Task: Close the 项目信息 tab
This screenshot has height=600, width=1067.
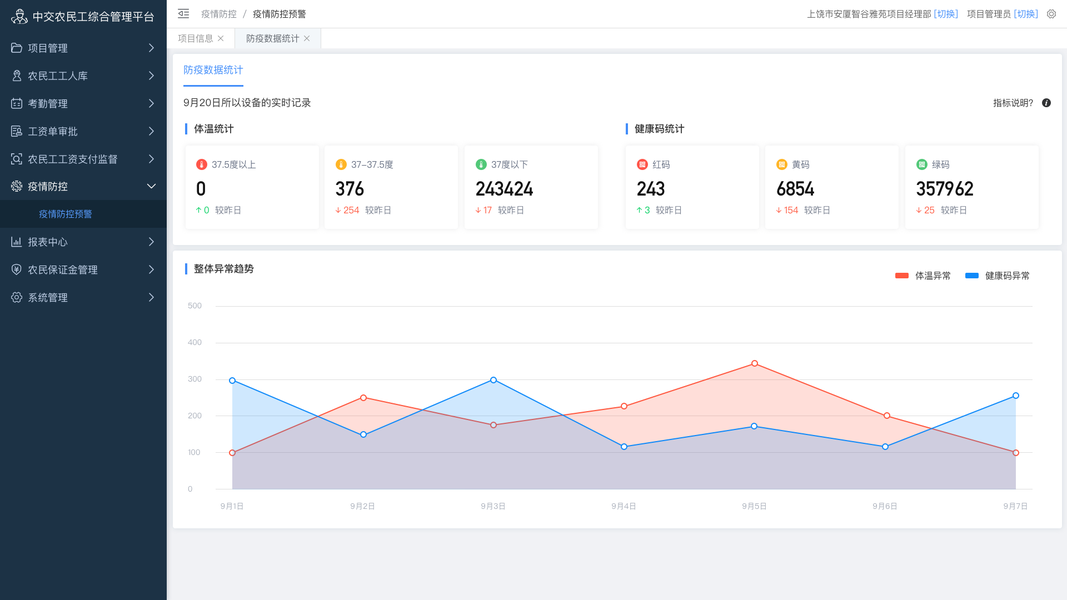Action: tap(220, 39)
